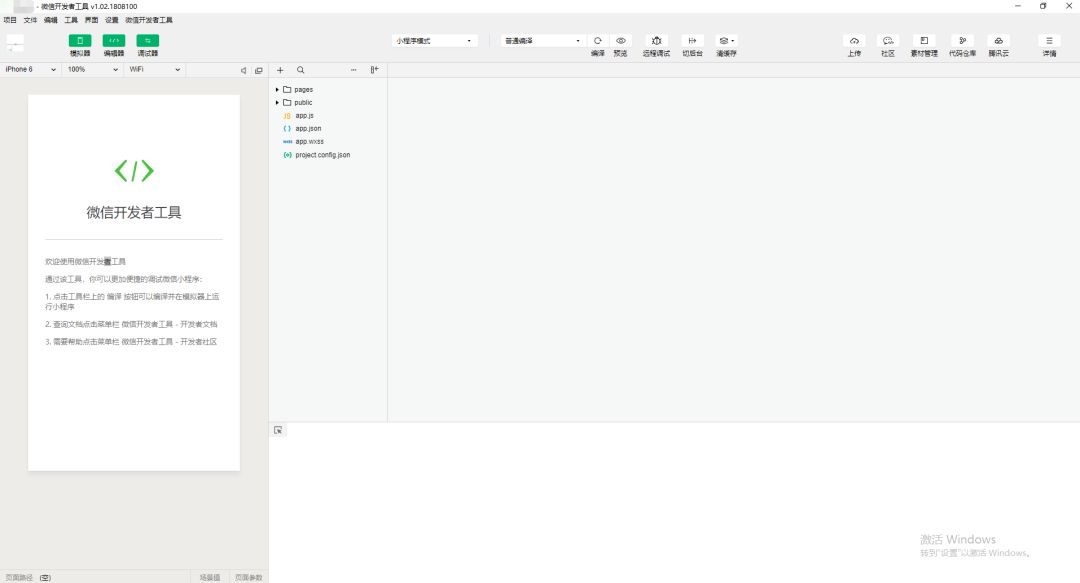This screenshot has height=583, width=1080.
Task: Click the three-dots more options icon
Action: pyautogui.click(x=353, y=70)
